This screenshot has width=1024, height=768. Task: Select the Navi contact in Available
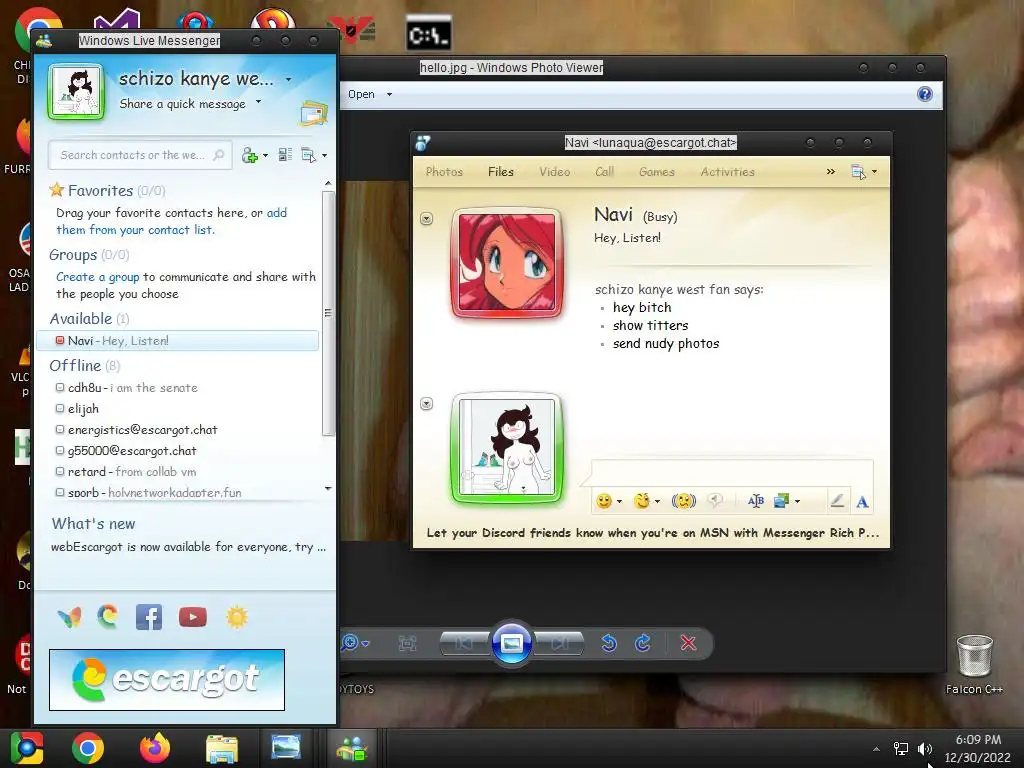click(178, 341)
